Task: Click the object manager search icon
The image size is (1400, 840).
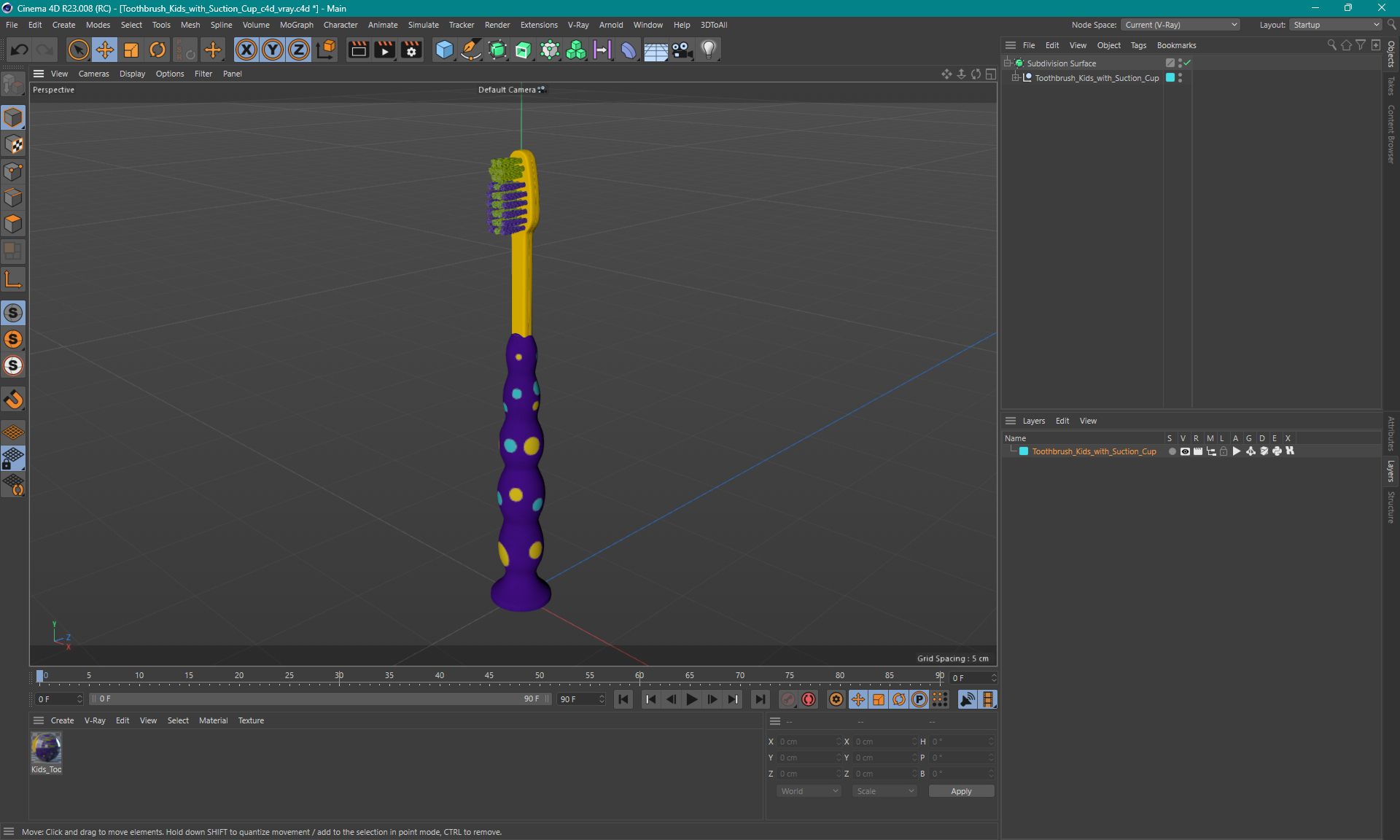Action: pos(1331,45)
